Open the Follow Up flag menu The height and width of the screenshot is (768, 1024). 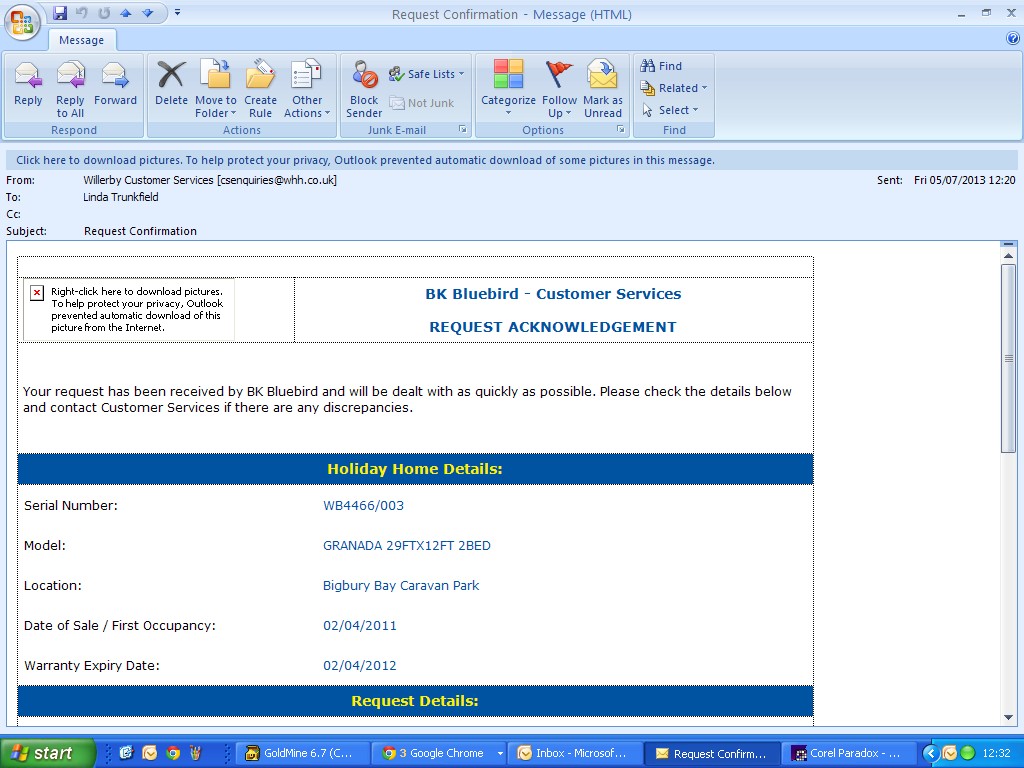pos(559,89)
